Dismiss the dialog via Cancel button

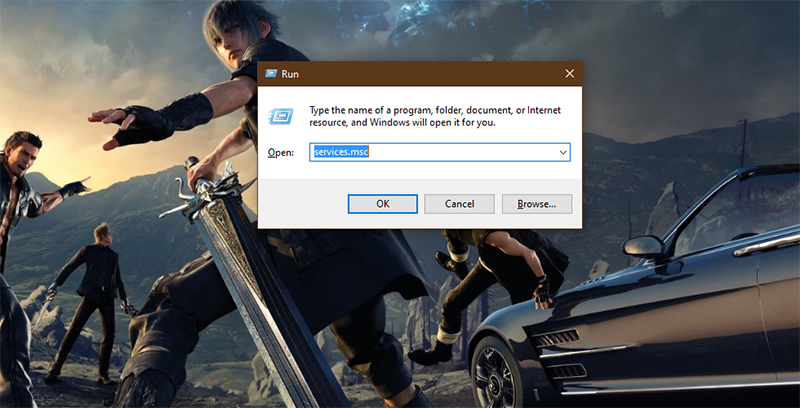tap(459, 203)
